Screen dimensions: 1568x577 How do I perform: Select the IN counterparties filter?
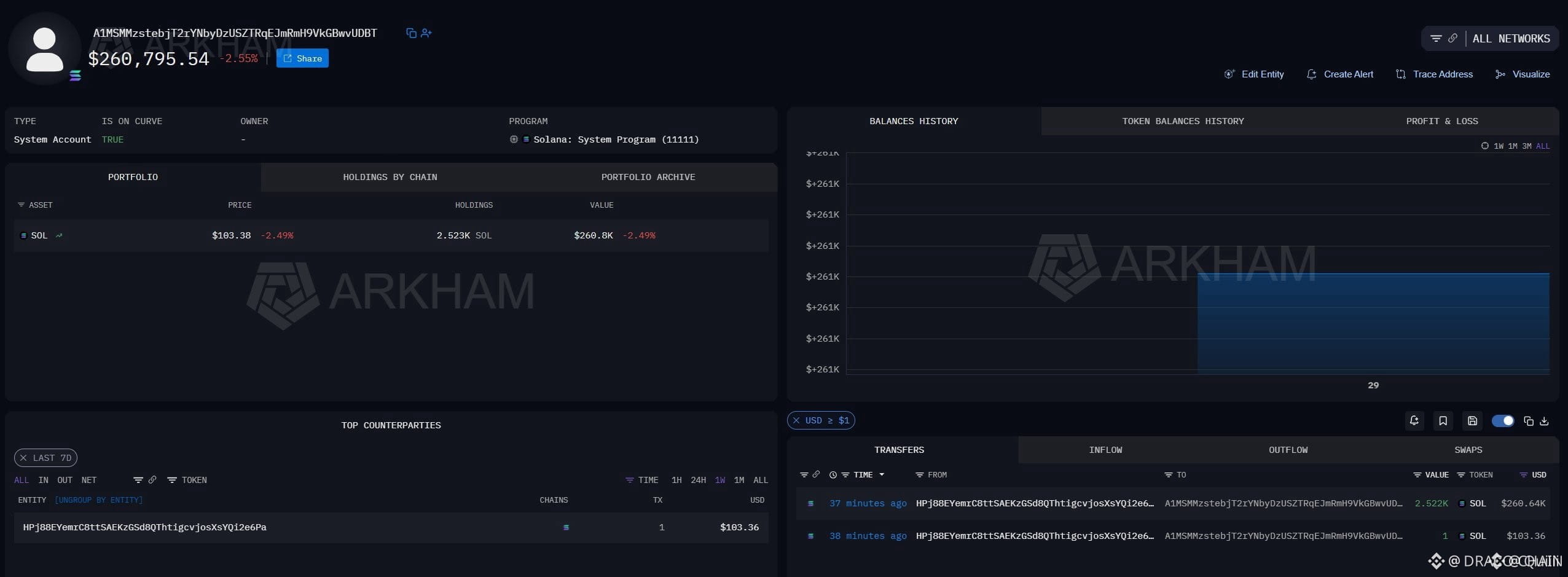[x=43, y=481]
